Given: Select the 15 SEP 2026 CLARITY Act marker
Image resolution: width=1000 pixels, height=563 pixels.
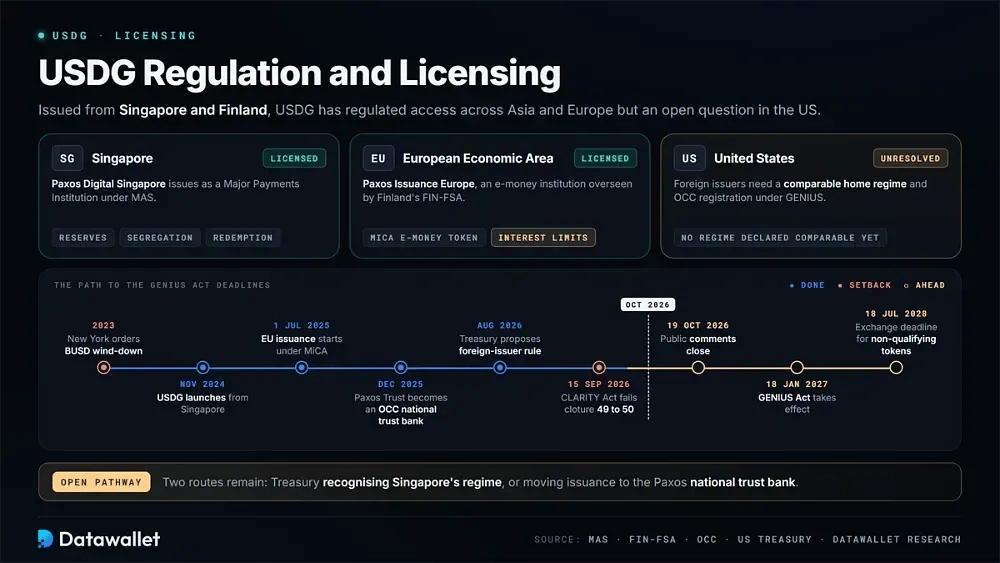Looking at the screenshot, I should click(x=599, y=367).
